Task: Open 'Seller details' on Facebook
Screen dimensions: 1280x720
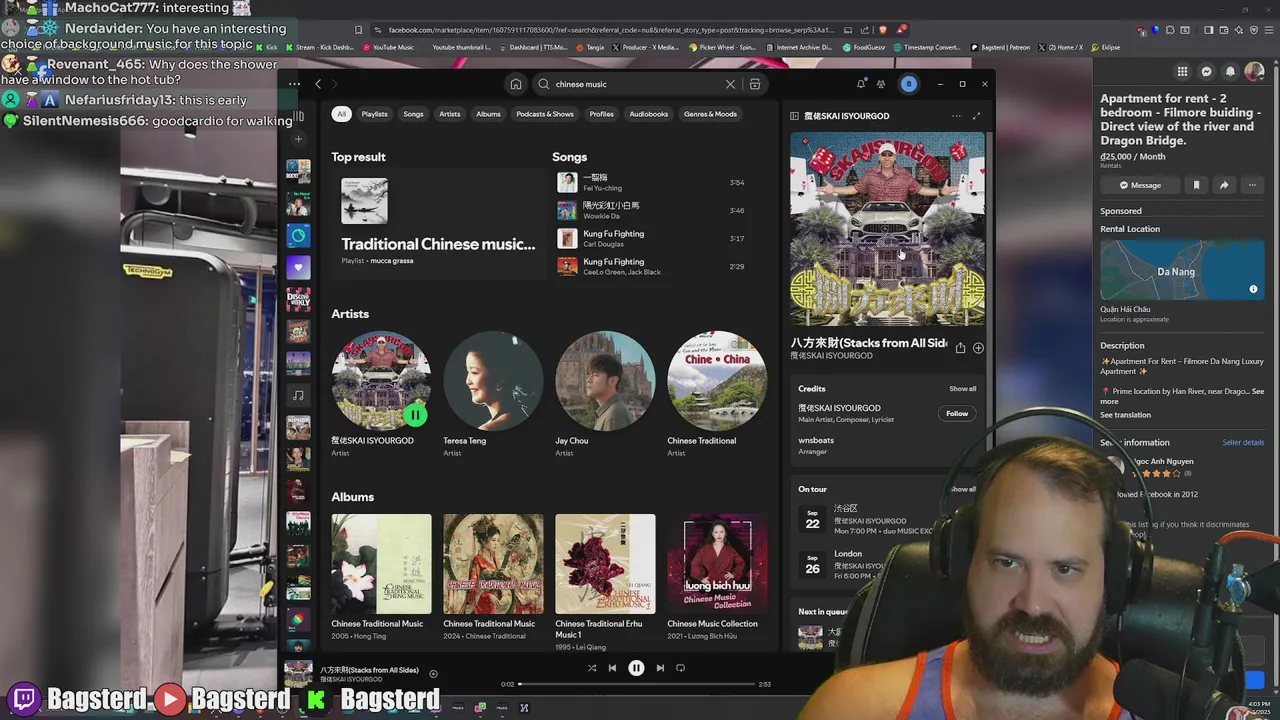Action: coord(1243,442)
